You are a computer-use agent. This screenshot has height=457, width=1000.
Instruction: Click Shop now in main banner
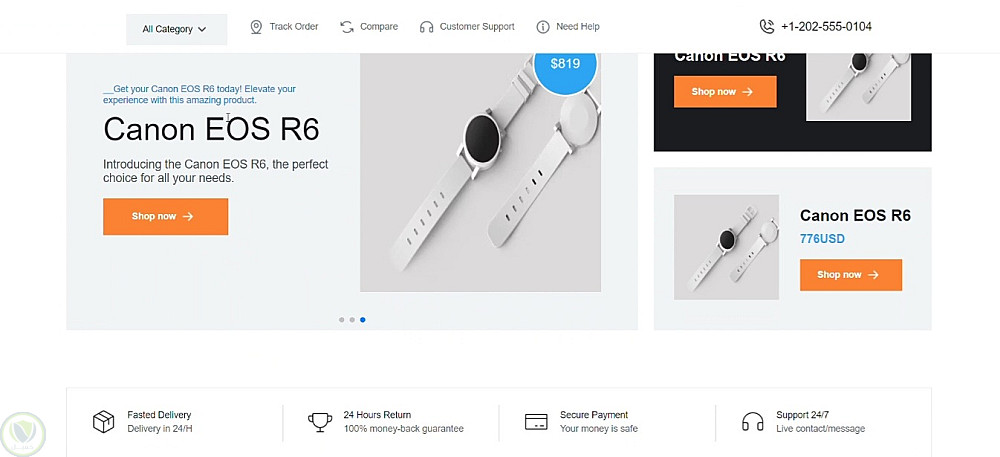pyautogui.click(x=166, y=217)
